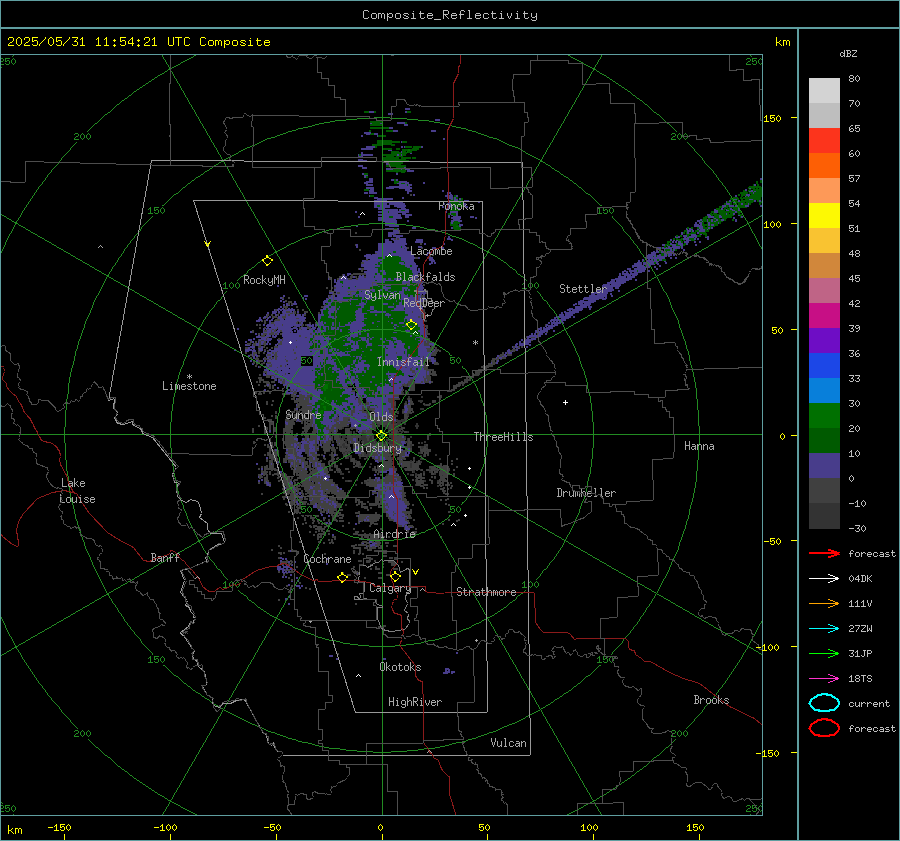Click the Composite_Reflectivity title
This screenshot has height=841, width=900.
coord(450,15)
